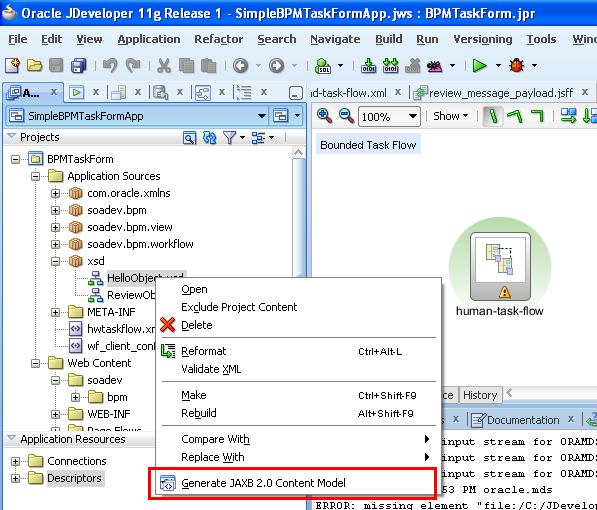Screen dimensions: 597x510
Task: Select the Descriptors folder
Action: (x=74, y=478)
